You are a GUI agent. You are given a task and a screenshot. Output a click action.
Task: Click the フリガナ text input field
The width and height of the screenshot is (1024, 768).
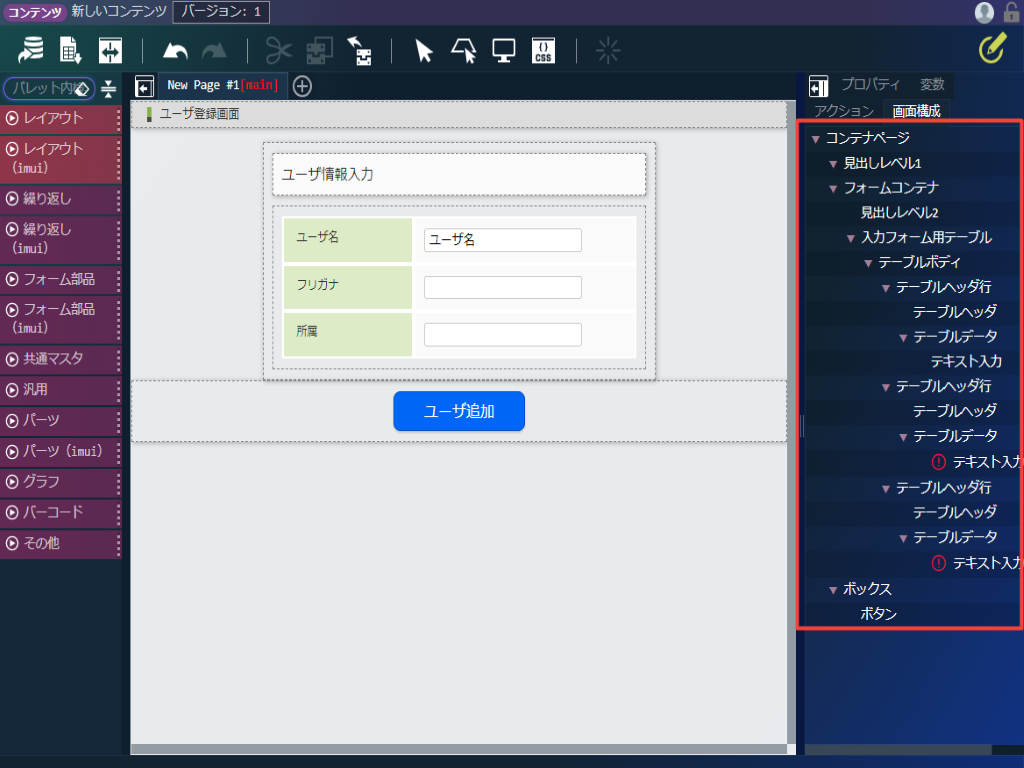click(x=503, y=287)
